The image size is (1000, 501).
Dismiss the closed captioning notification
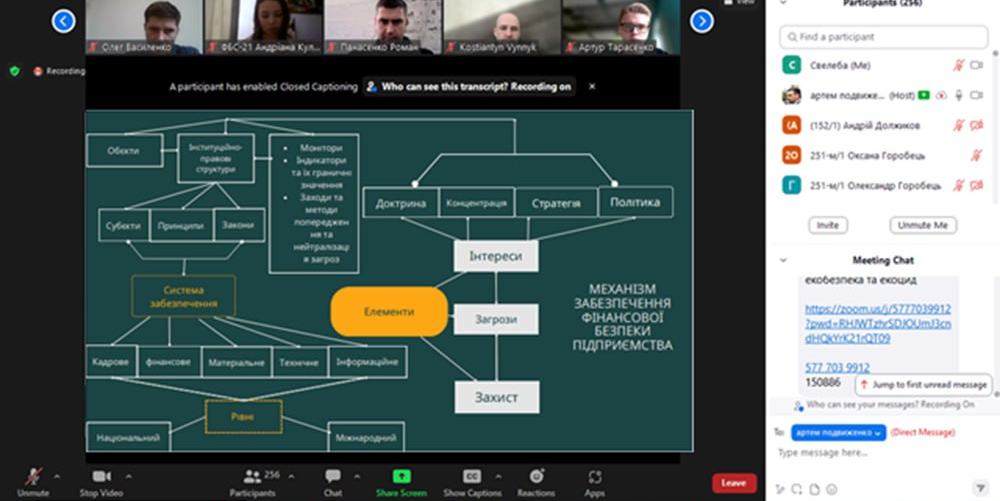click(592, 86)
